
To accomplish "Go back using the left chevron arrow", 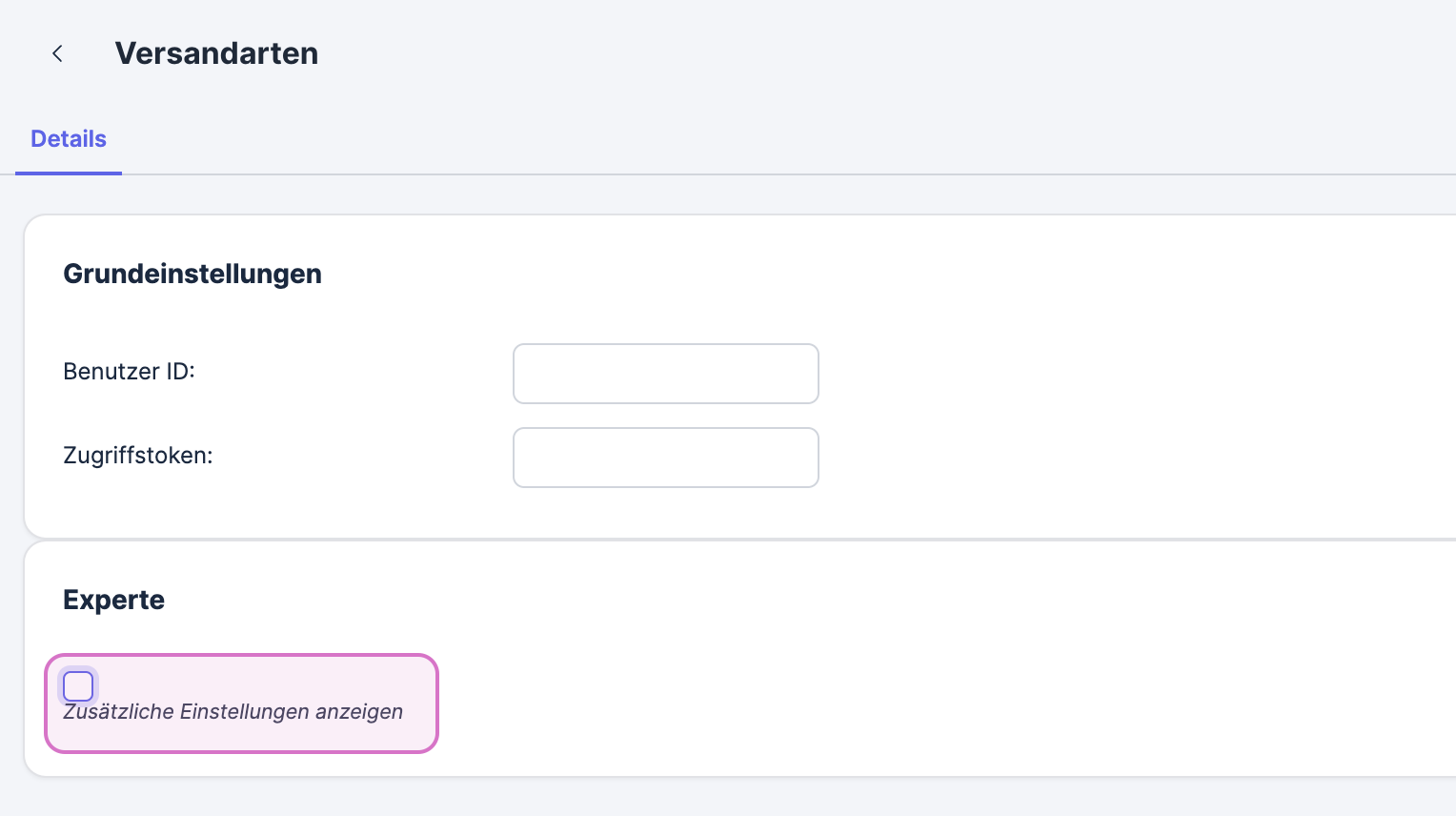I will coord(57,53).
